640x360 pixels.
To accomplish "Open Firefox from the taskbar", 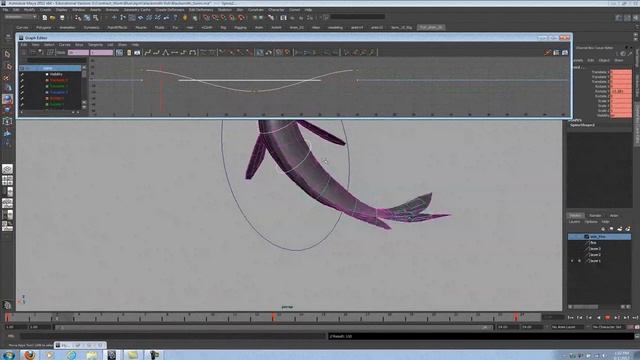I will [x=29, y=355].
